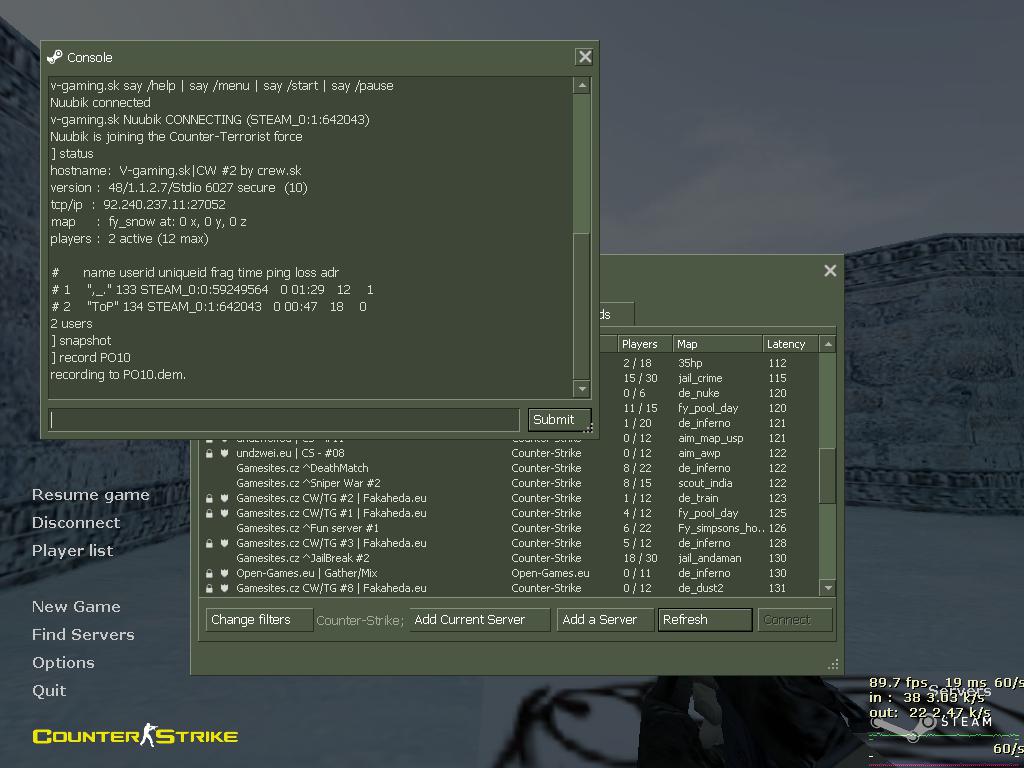The width and height of the screenshot is (1024, 768).
Task: Refresh the server list
Action: tap(705, 620)
